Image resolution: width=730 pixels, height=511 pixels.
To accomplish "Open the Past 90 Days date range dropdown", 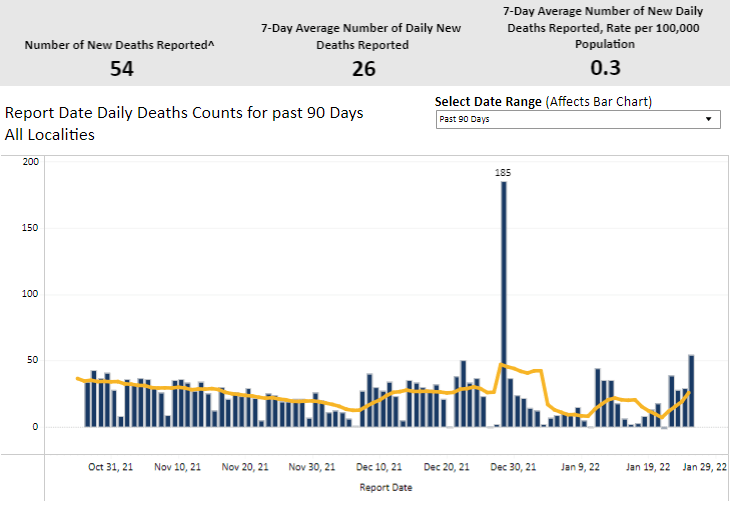I will (x=570, y=119).
